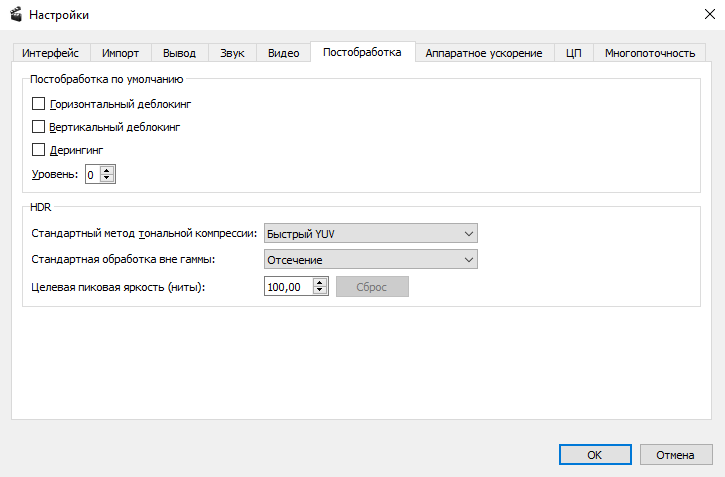
Task: Toggle the Деринггинг checkbox
Action: pyautogui.click(x=38, y=150)
